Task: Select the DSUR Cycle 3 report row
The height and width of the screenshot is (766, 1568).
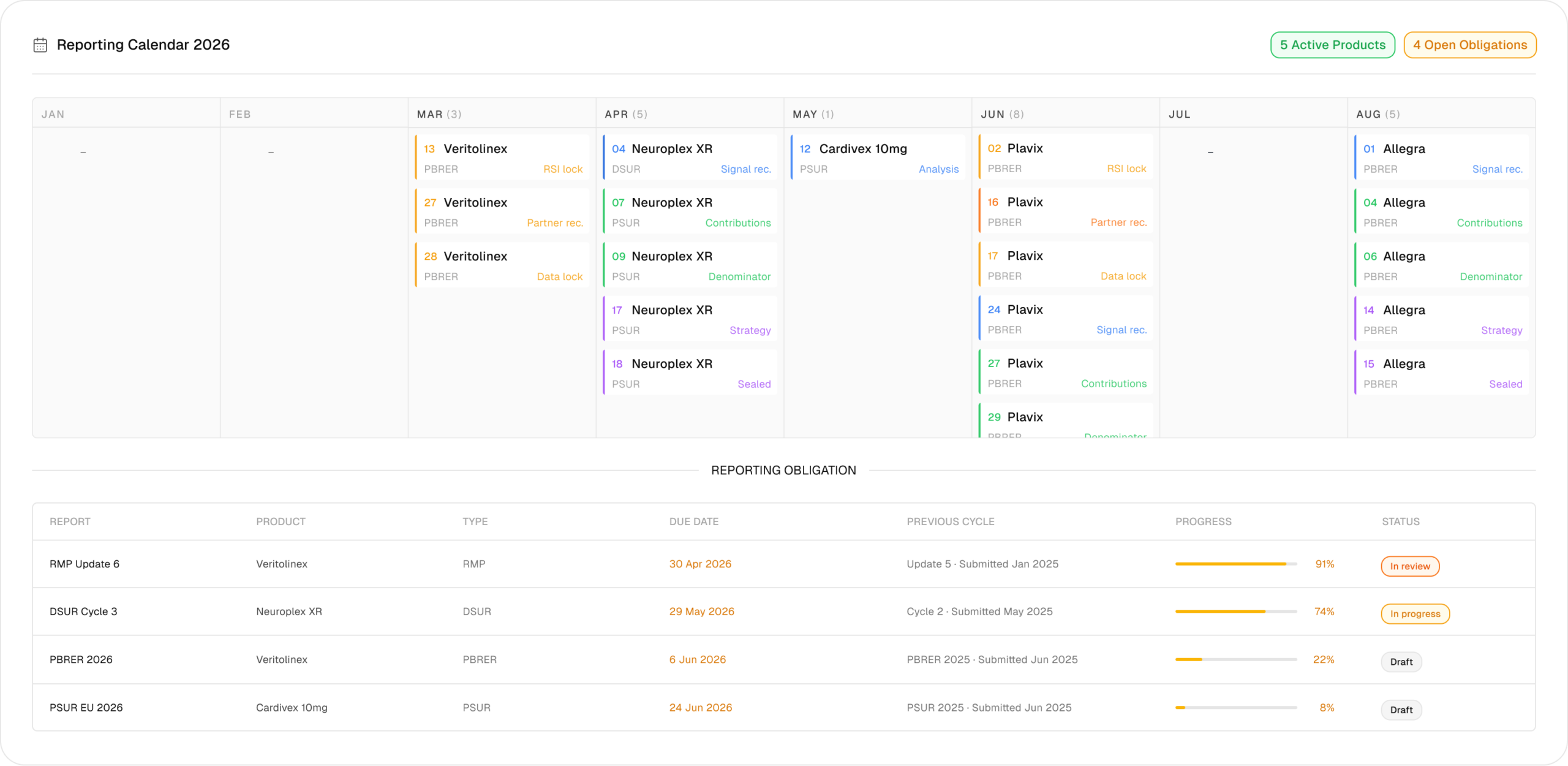Action: click(x=783, y=612)
